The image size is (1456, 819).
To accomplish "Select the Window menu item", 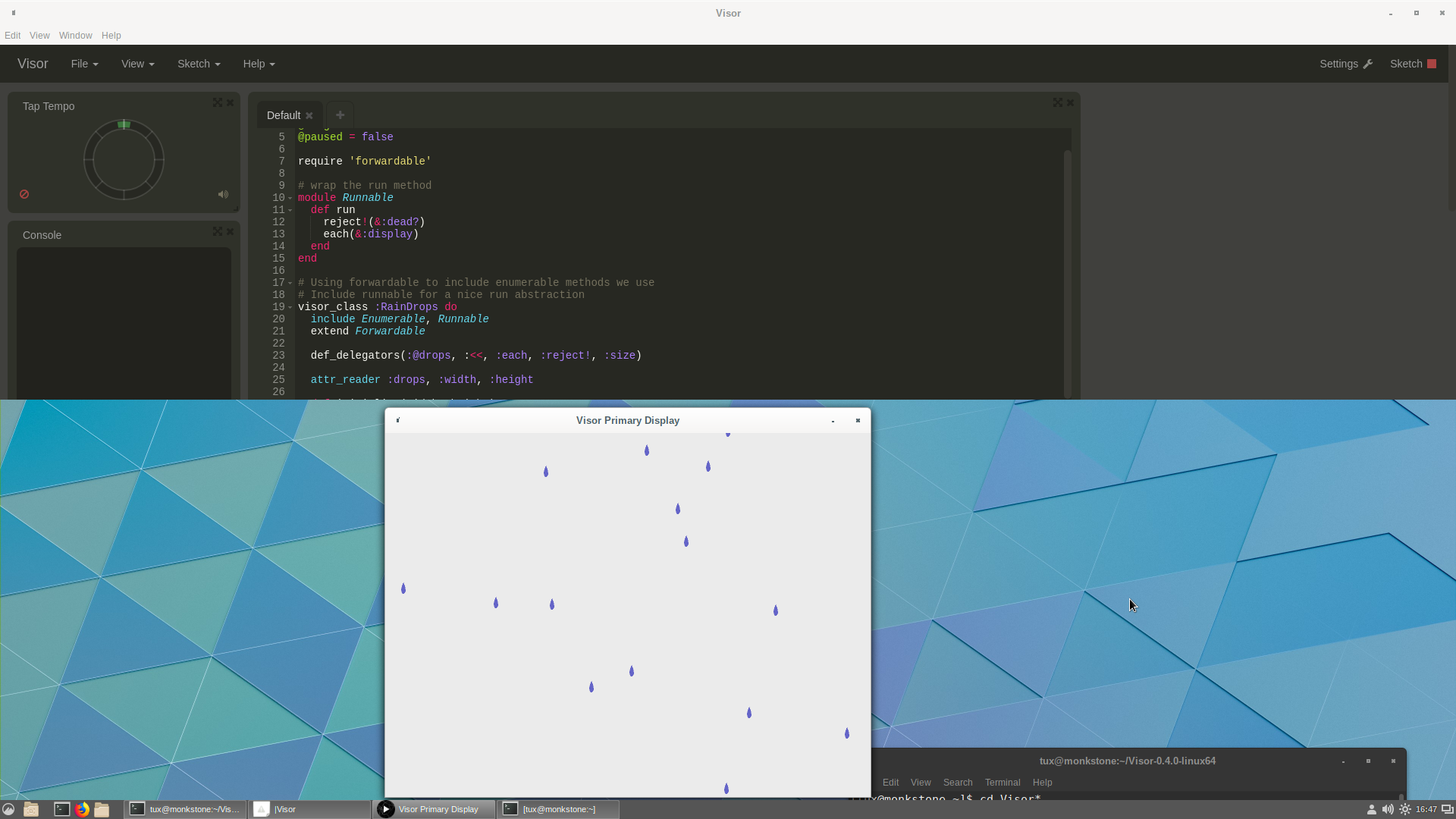I will click(x=75, y=35).
